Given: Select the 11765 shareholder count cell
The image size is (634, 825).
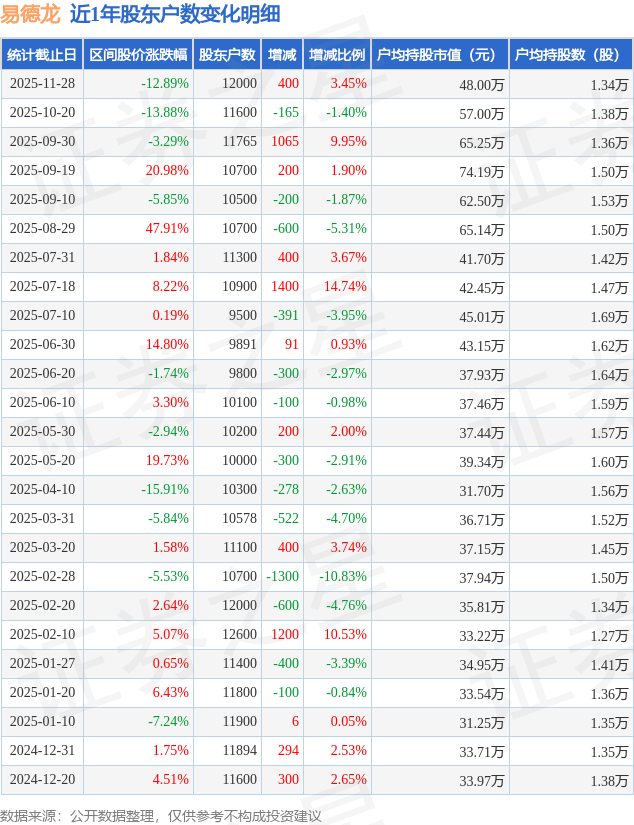Looking at the screenshot, I should pyautogui.click(x=239, y=142).
